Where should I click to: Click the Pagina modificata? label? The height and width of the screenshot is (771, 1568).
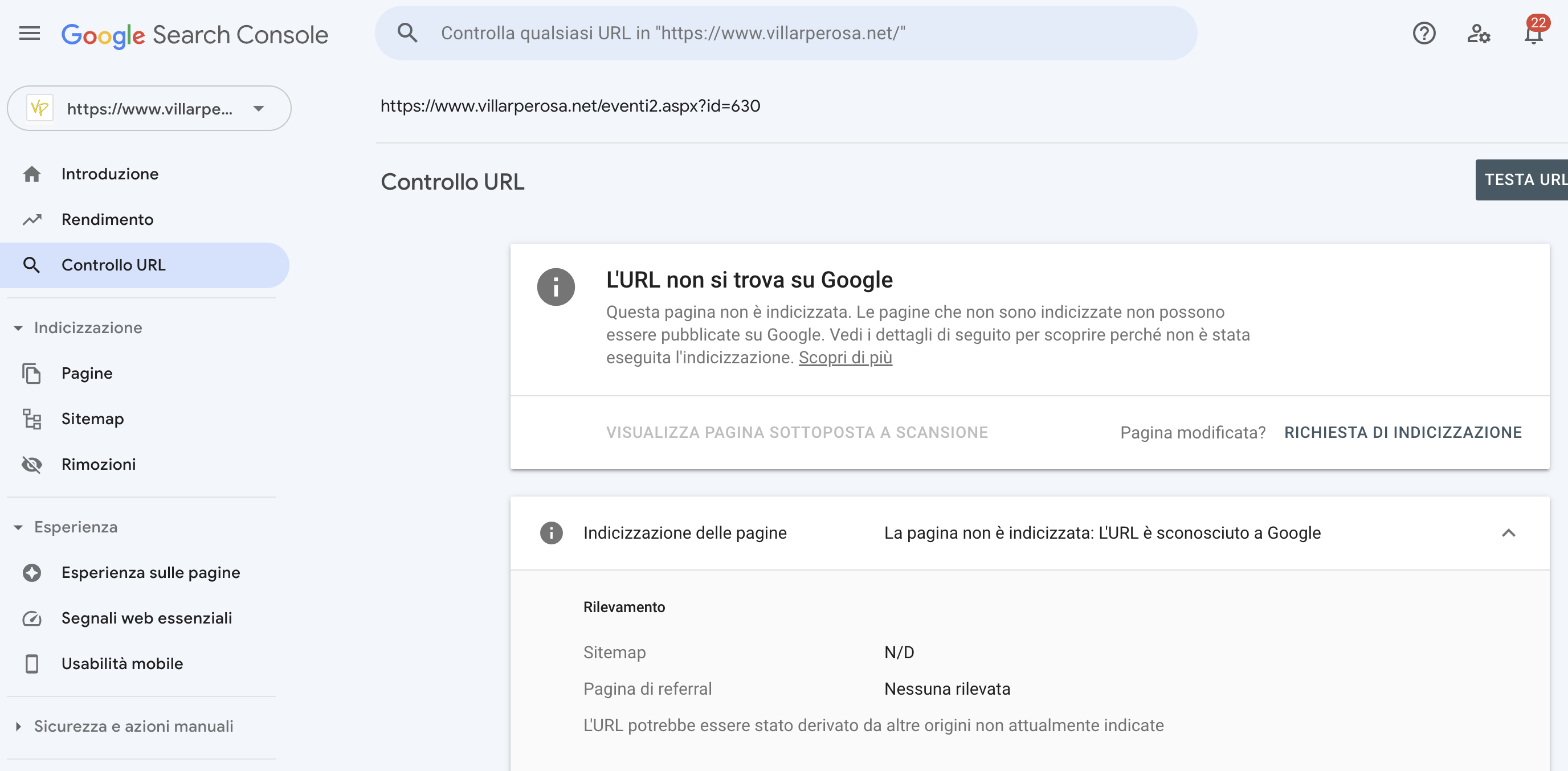point(1193,433)
